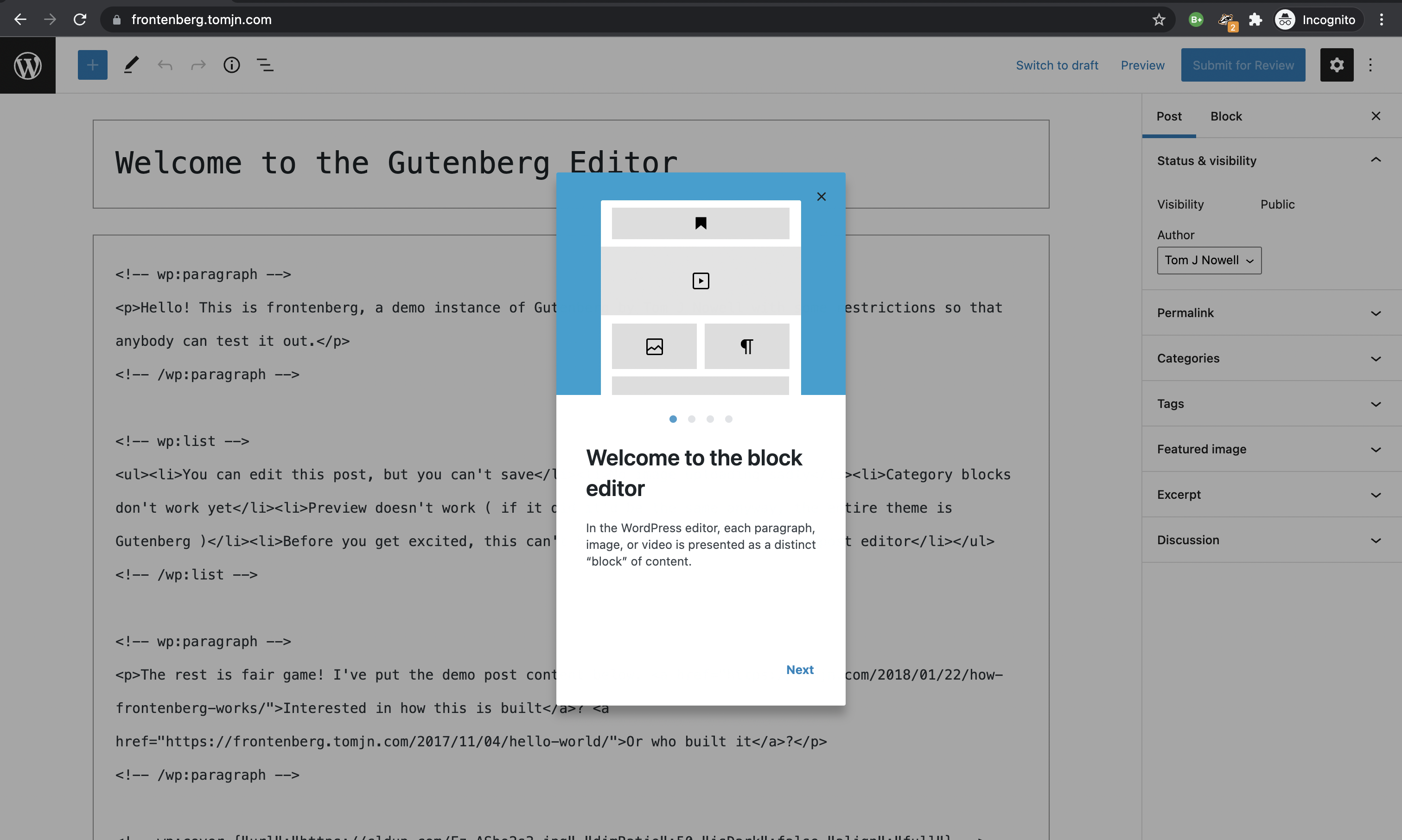Toggle the settings gear sidebar
1402x840 pixels.
click(1336, 65)
